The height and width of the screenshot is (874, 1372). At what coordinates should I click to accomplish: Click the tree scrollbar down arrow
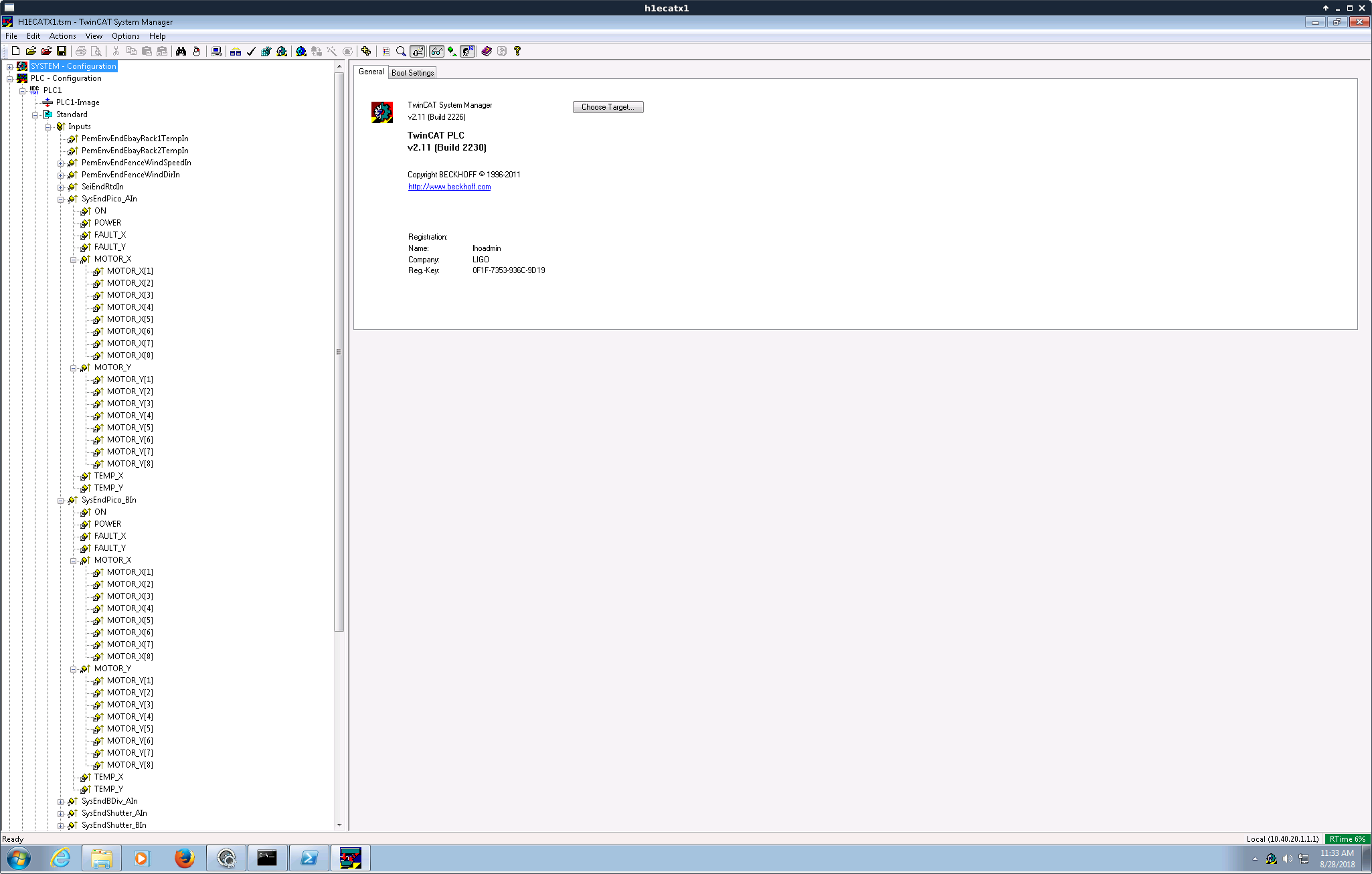click(339, 825)
